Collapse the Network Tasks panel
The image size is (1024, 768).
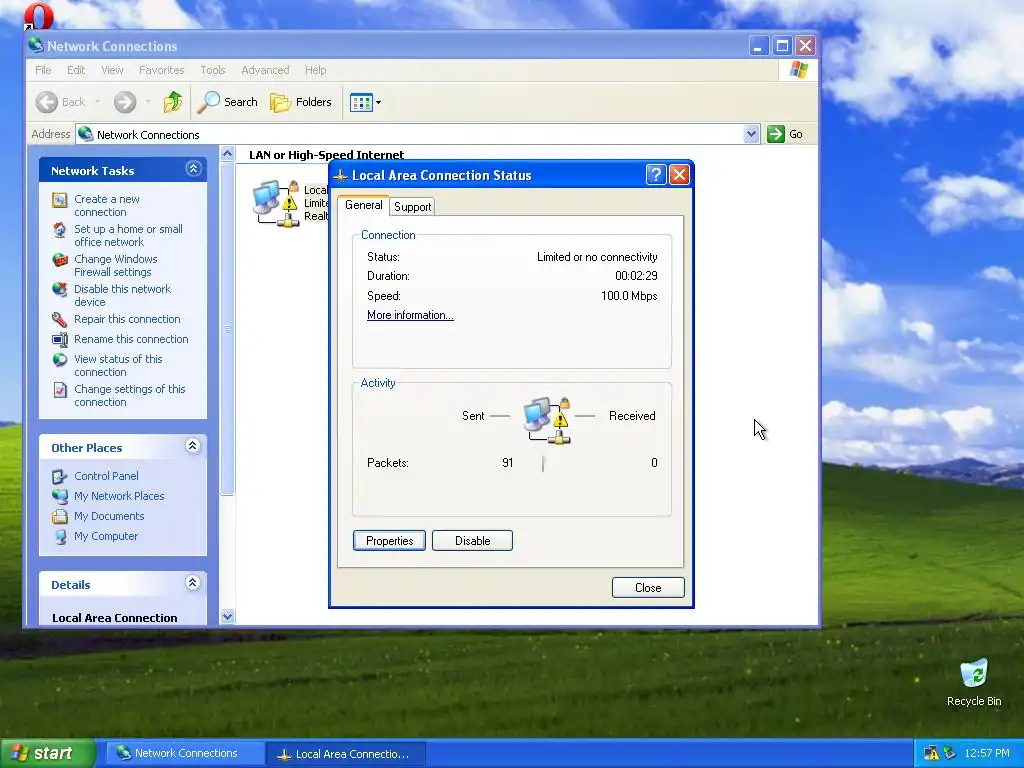coord(193,169)
